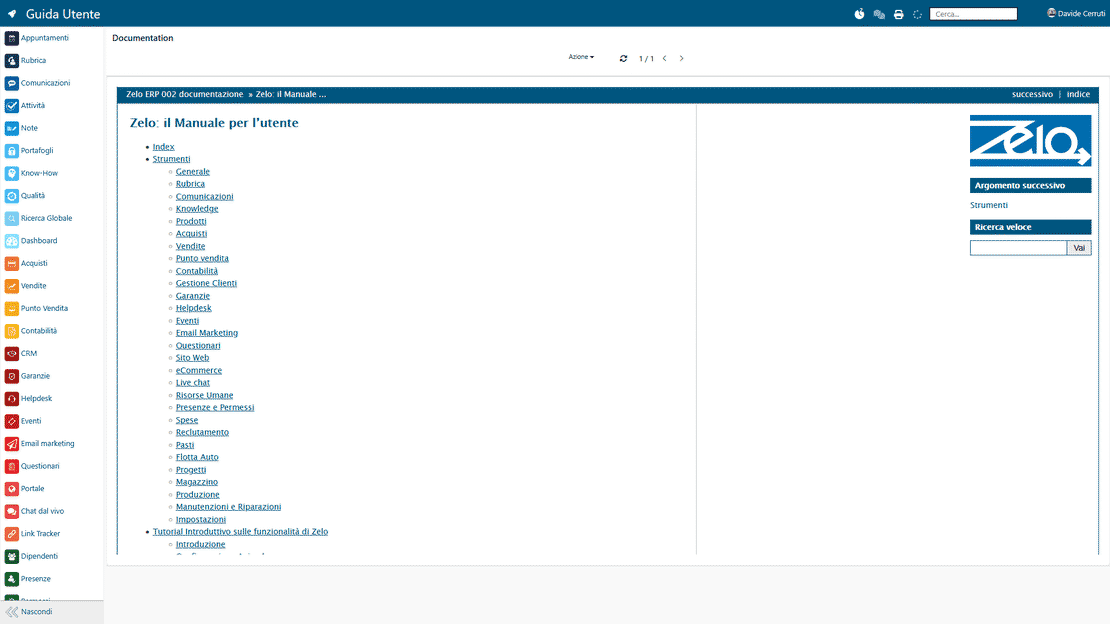This screenshot has width=1110, height=624.
Task: Open the Email marketing sidebar icon
Action: (x=11, y=443)
